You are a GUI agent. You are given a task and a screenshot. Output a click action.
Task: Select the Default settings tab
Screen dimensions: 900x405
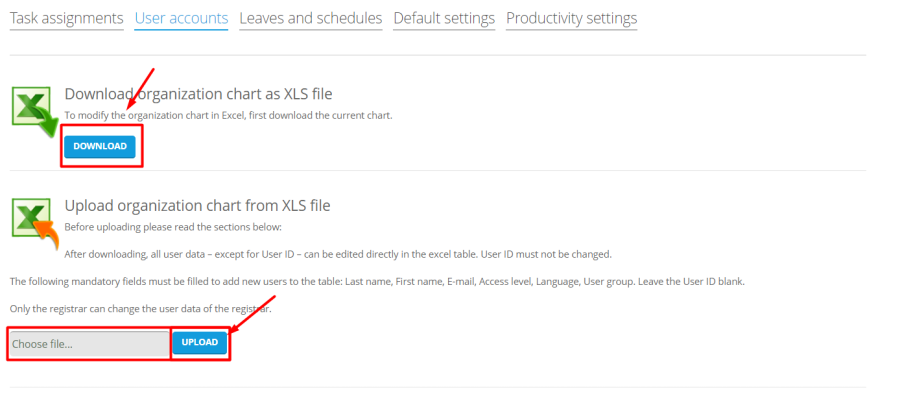pyautogui.click(x=444, y=18)
